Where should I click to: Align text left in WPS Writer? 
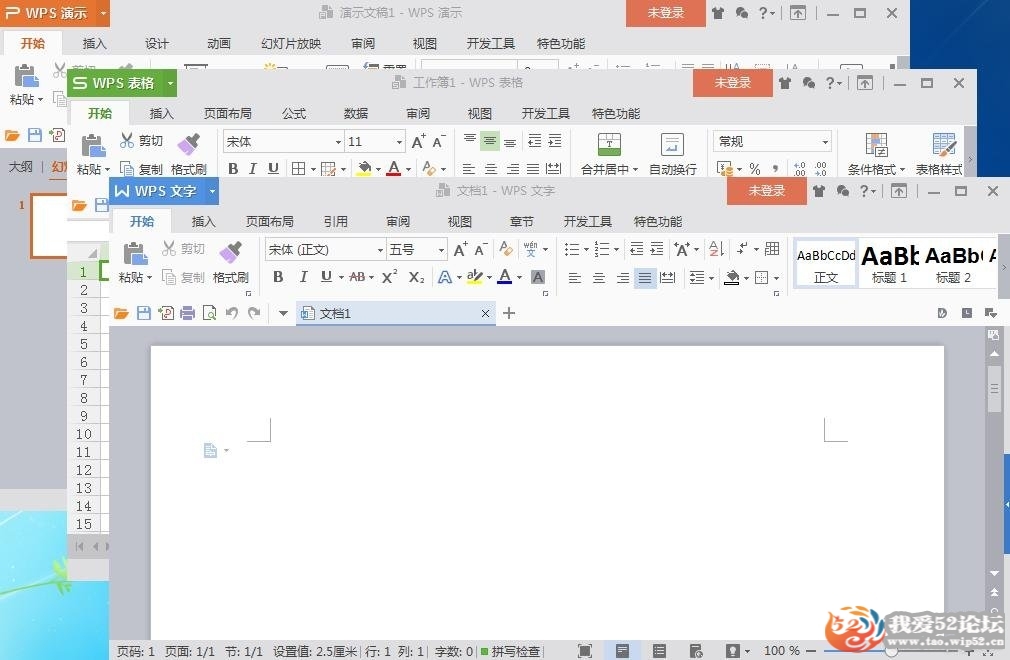coord(575,278)
